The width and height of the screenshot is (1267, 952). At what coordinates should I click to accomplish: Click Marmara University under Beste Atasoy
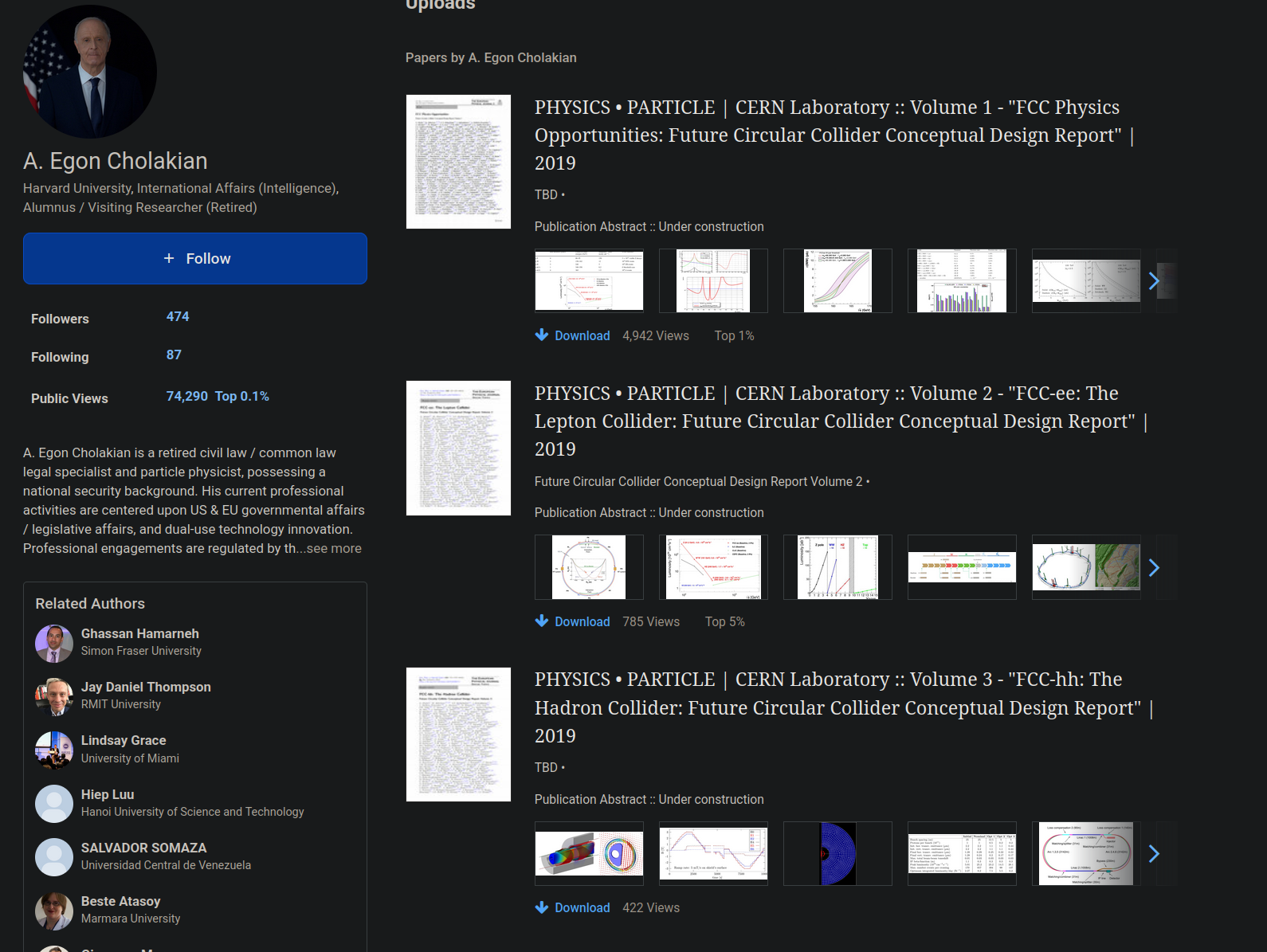[131, 919]
